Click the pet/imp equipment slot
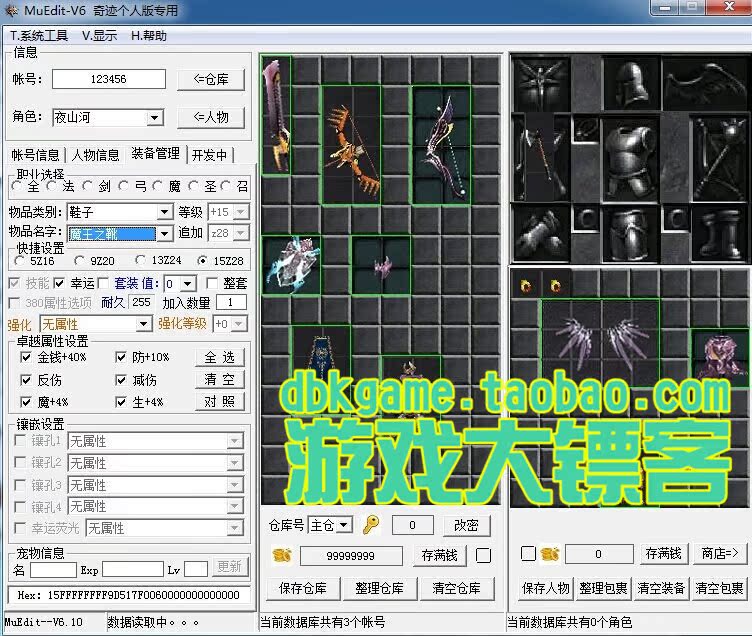 tap(540, 84)
